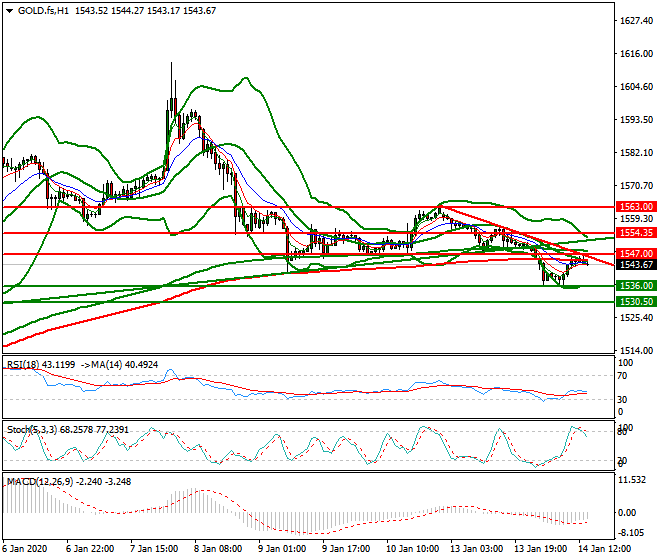Image resolution: width=660 pixels, height=560 pixels.
Task: Click the 9 Jan 01:00 time label
Action: point(282,549)
